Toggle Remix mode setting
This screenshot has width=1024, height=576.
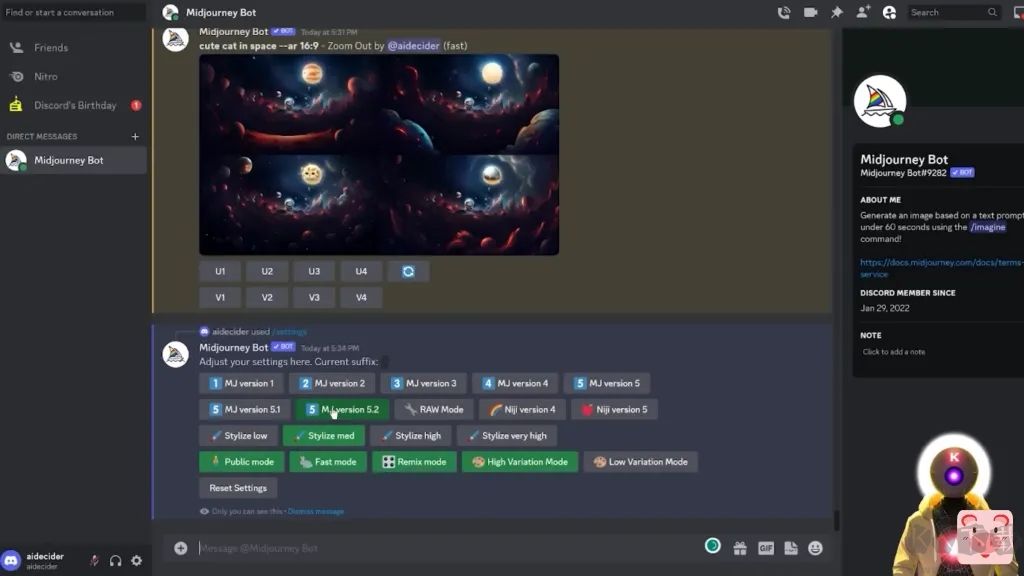[x=415, y=462]
